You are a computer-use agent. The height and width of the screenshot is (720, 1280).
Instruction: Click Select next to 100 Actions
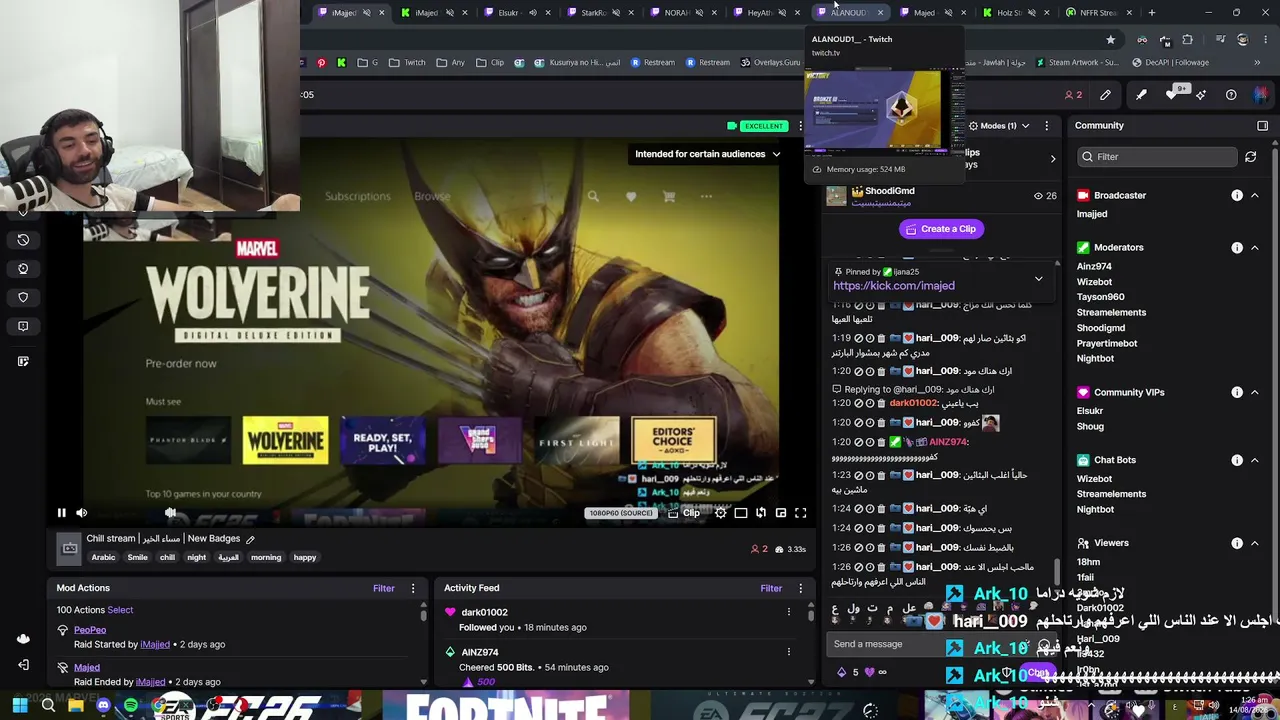click(120, 610)
